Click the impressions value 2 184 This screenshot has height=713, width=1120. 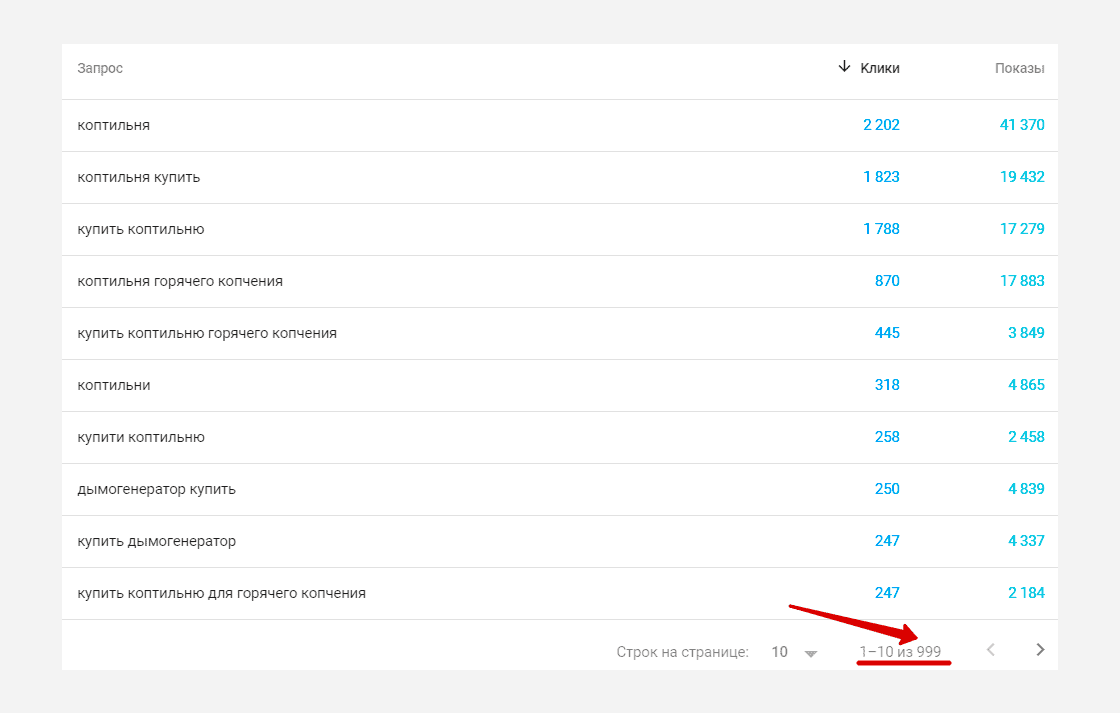pyautogui.click(x=1026, y=593)
